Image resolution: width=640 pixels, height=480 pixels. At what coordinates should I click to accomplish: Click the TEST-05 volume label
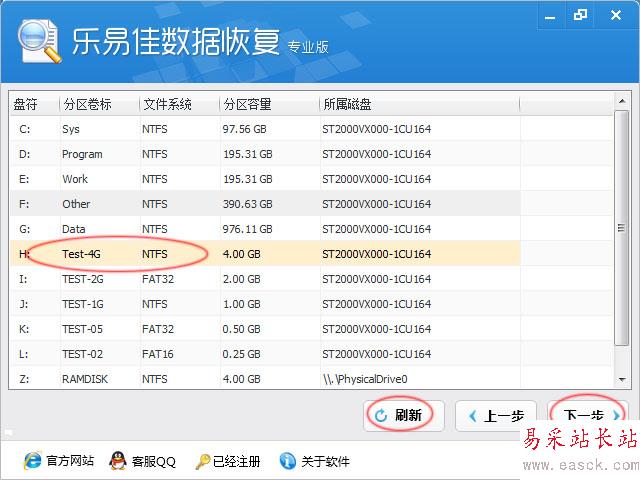(82, 329)
